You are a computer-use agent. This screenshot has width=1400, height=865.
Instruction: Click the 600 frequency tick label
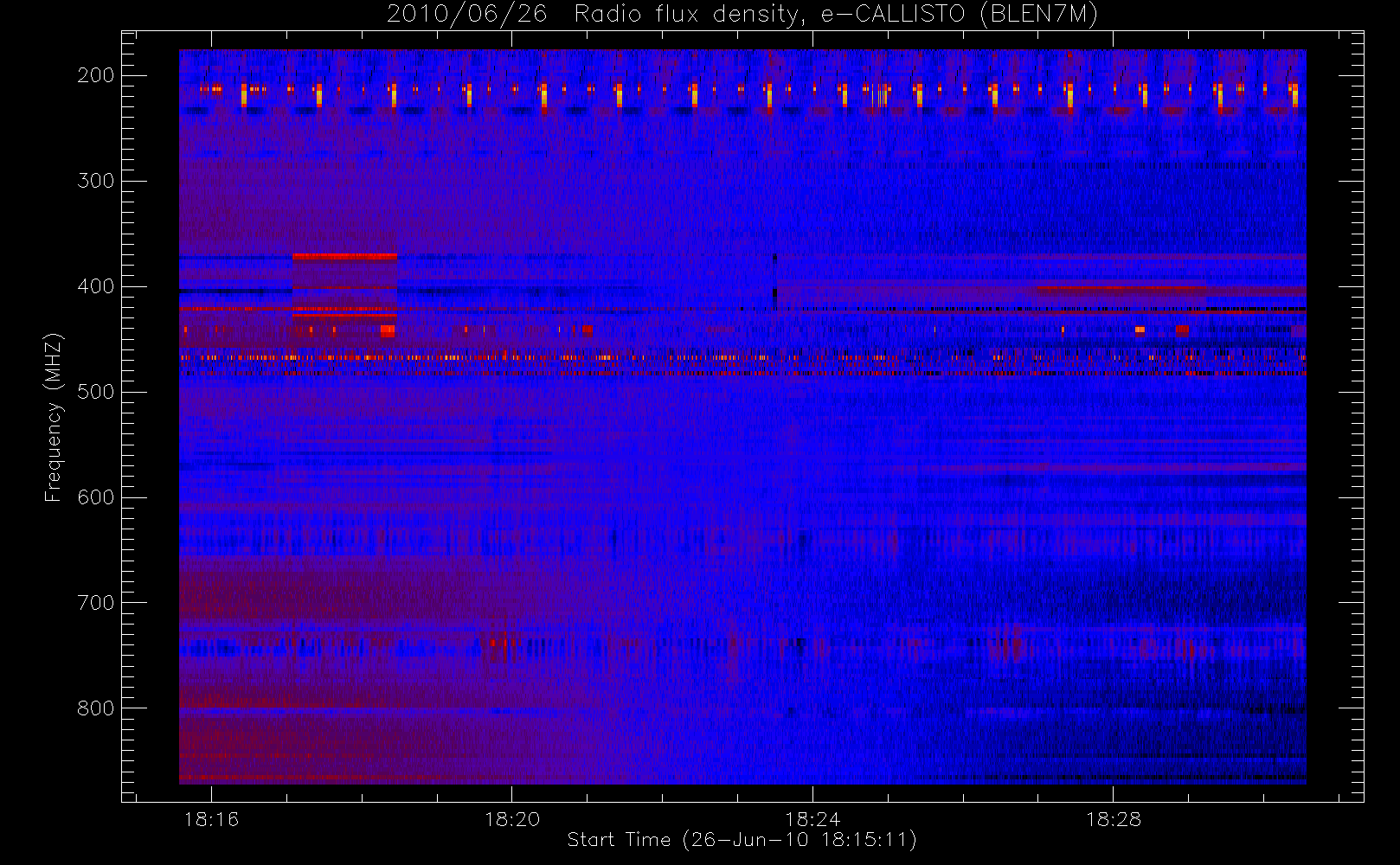pyautogui.click(x=96, y=497)
